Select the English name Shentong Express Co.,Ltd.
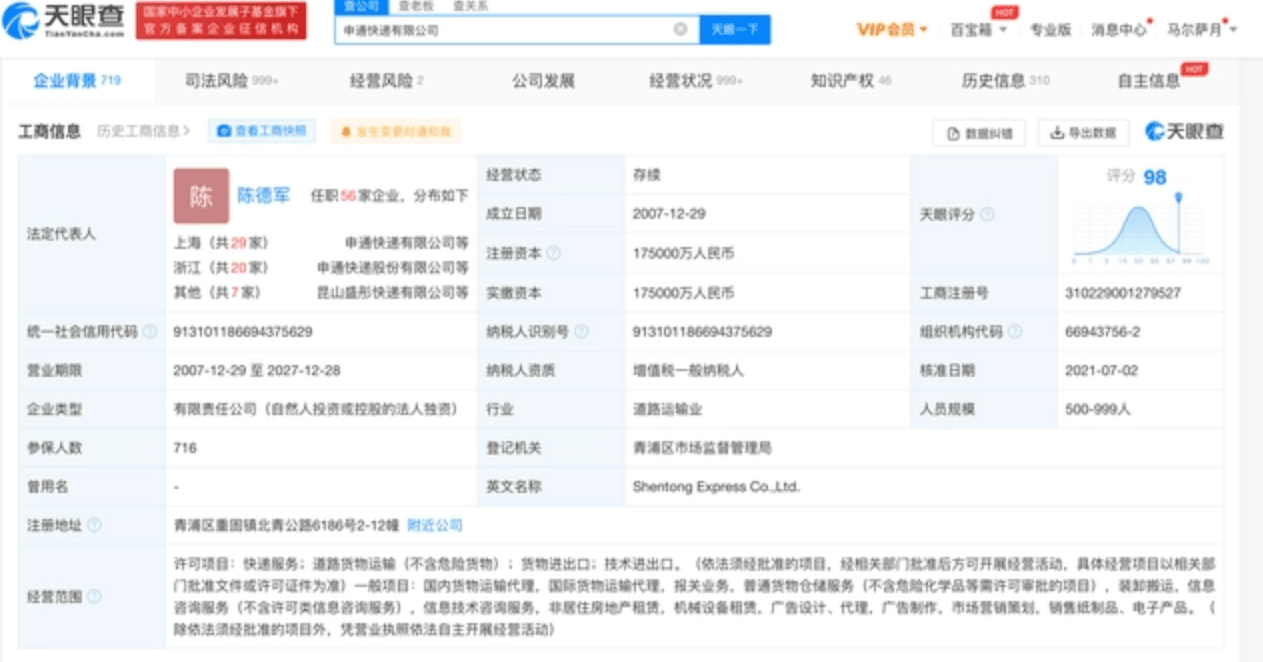 [x=716, y=487]
